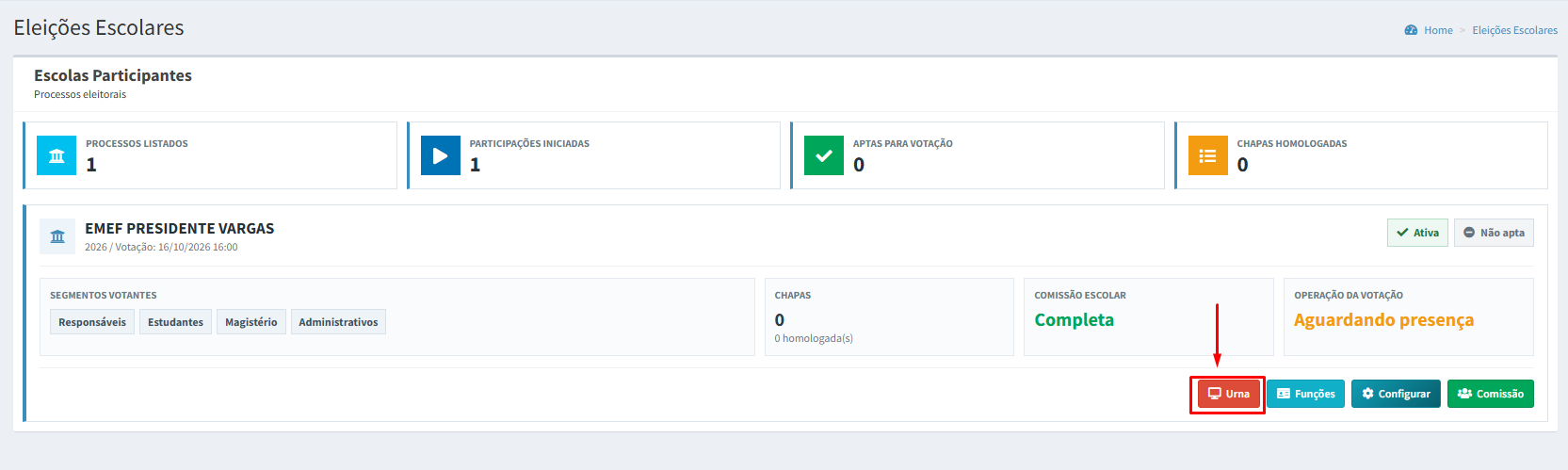This screenshot has height=470, width=1568.
Task: Click the Escolas Participantes heading
Action: 113,75
